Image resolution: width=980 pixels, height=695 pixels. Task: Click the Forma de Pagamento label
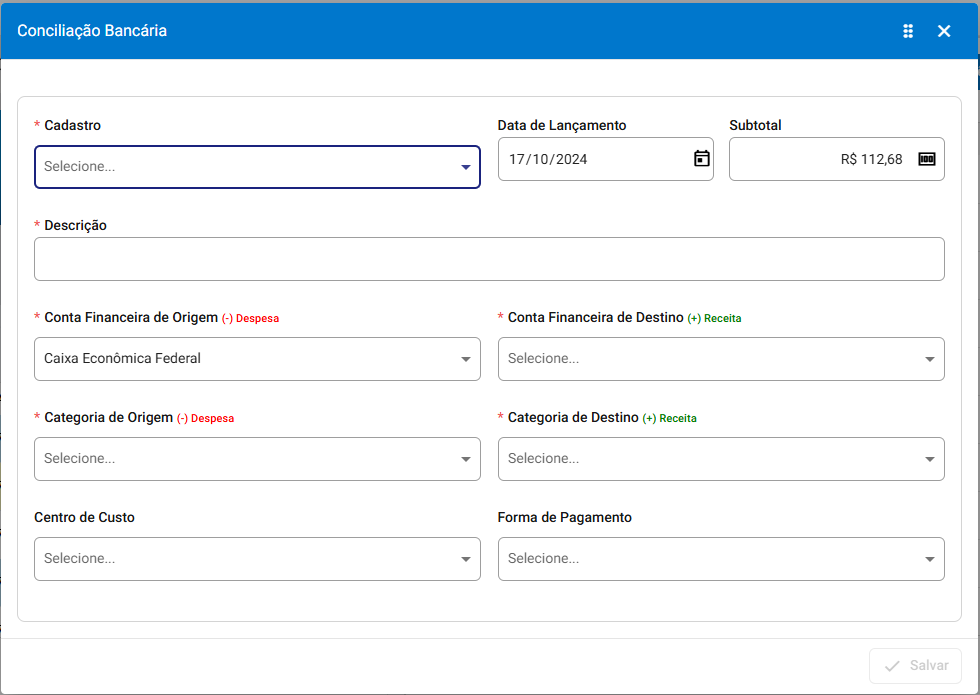click(564, 518)
